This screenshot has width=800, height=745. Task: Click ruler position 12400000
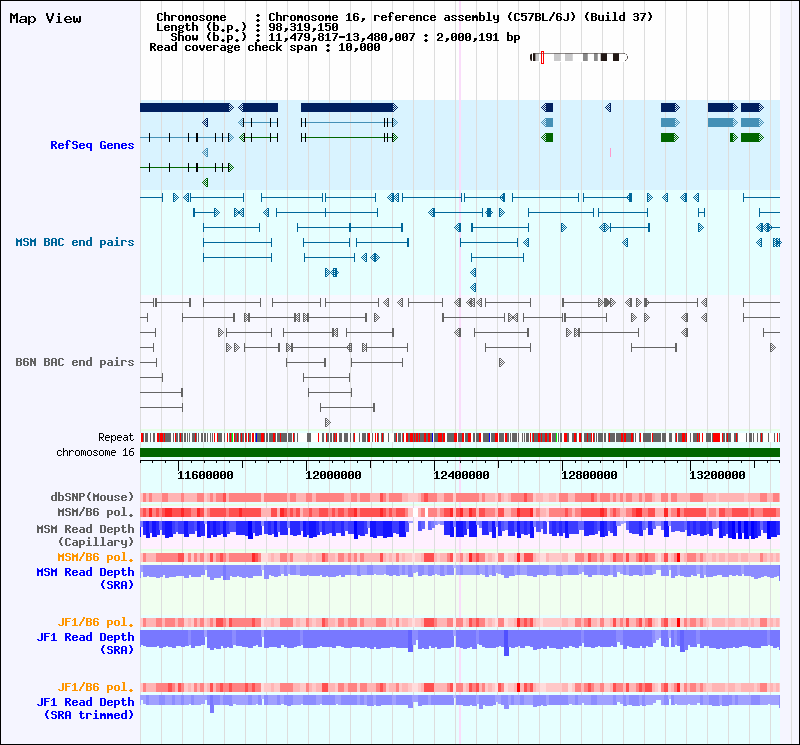click(x=461, y=476)
